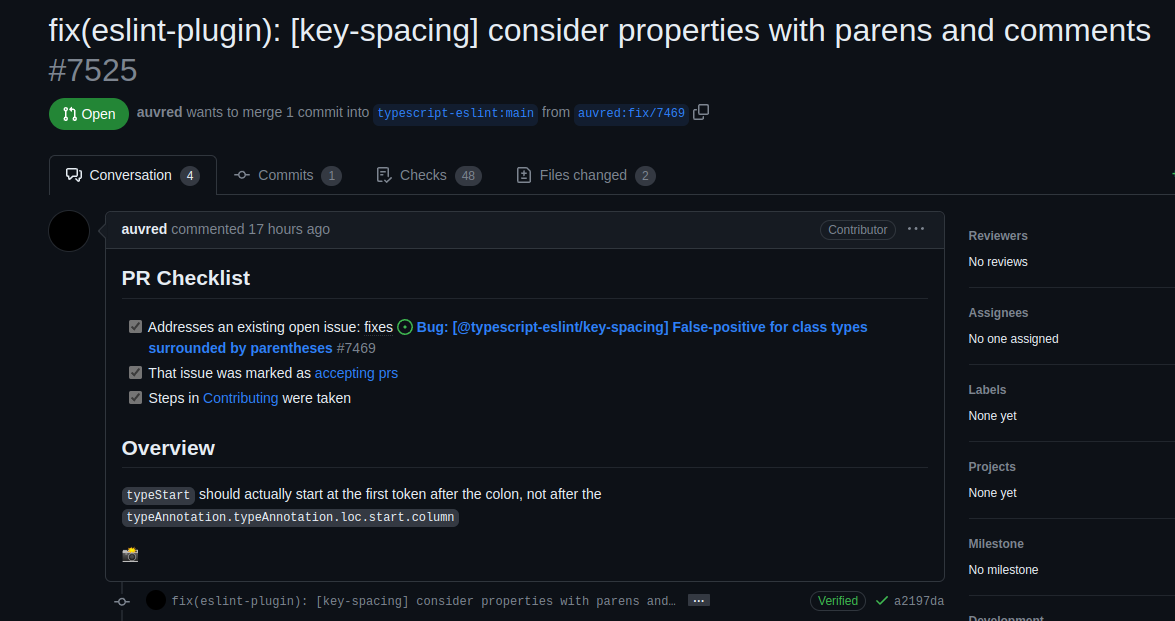Click the typescript-eslint:main branch label

[x=455, y=113]
